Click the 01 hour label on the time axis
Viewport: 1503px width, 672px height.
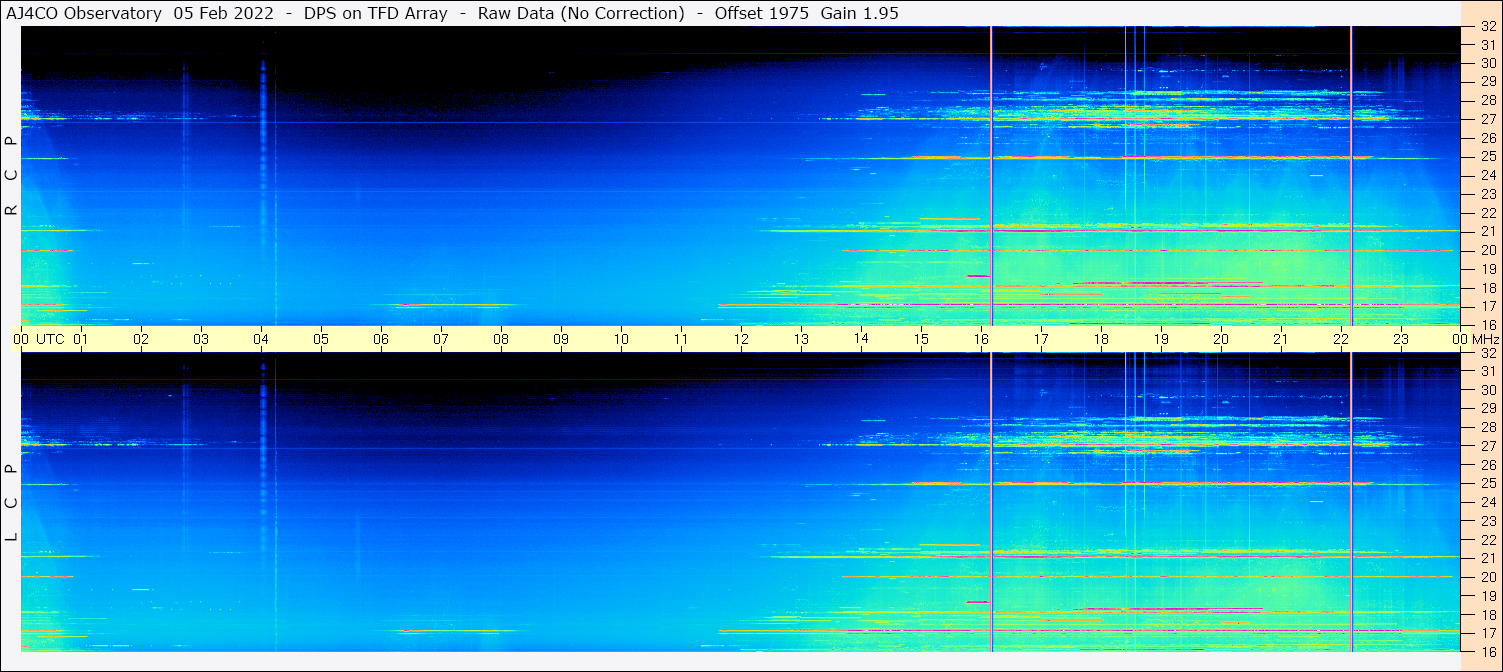81,339
